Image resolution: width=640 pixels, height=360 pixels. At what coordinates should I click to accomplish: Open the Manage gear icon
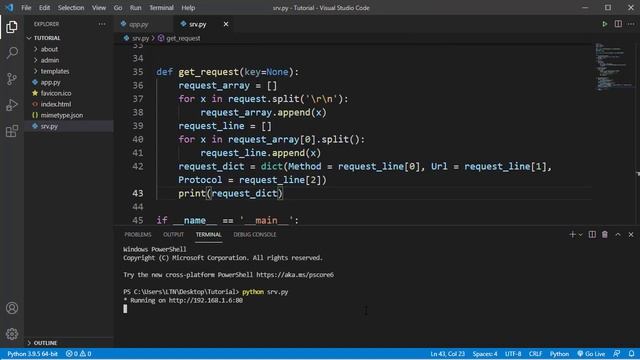(x=12, y=334)
